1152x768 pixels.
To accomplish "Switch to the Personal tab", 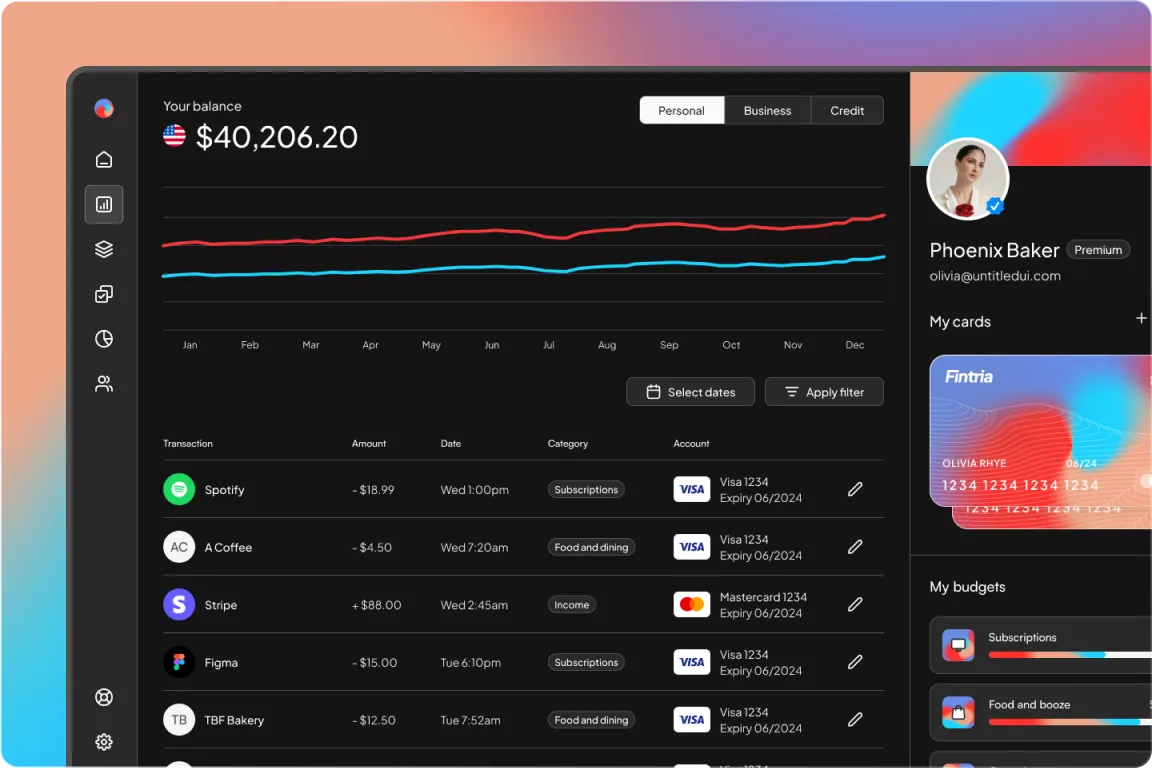I will click(681, 110).
